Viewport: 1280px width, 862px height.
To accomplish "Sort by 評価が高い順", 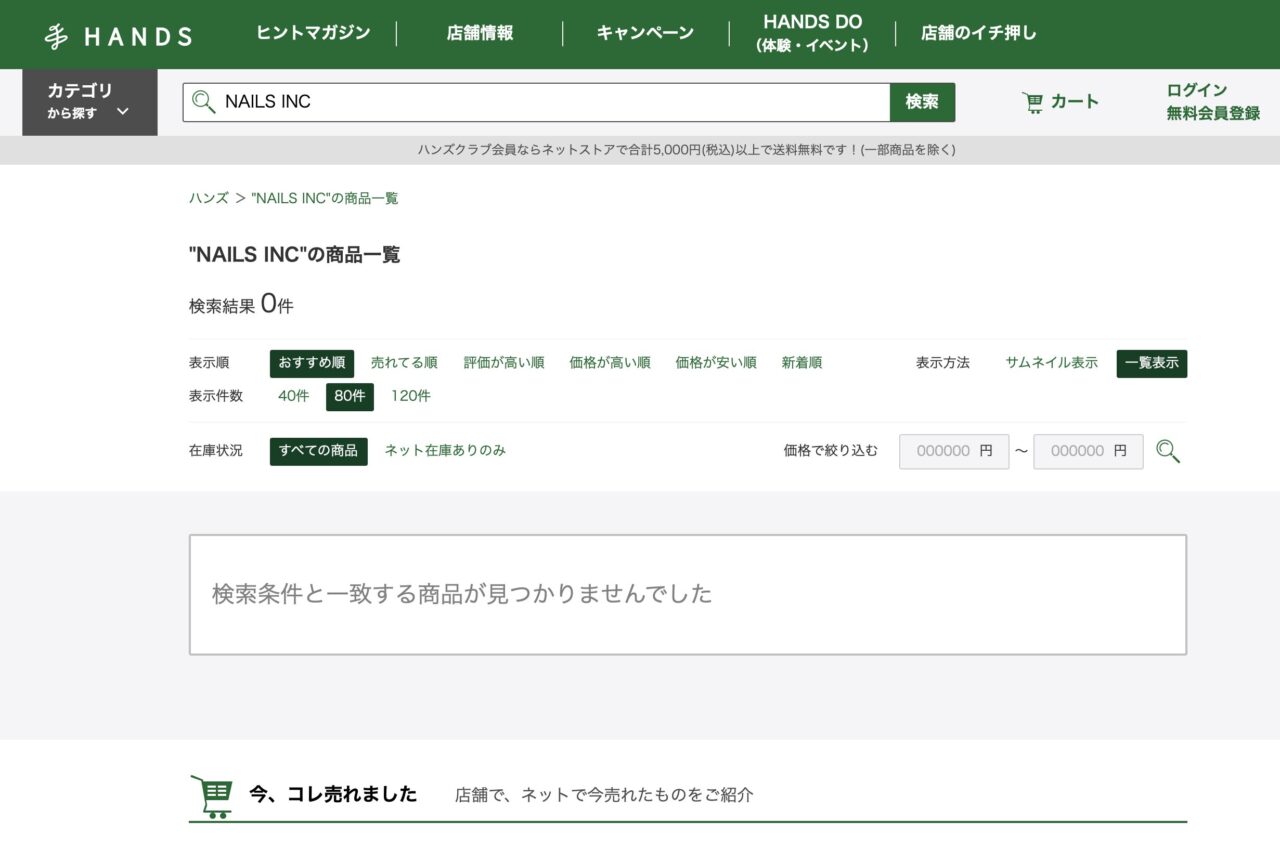I will [504, 363].
